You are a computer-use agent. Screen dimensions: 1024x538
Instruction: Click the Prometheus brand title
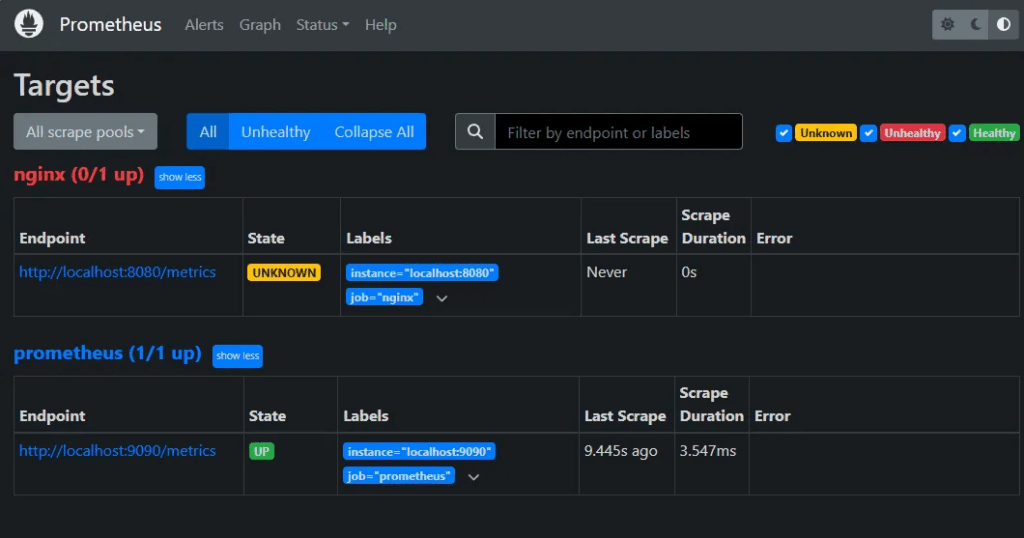click(x=110, y=25)
